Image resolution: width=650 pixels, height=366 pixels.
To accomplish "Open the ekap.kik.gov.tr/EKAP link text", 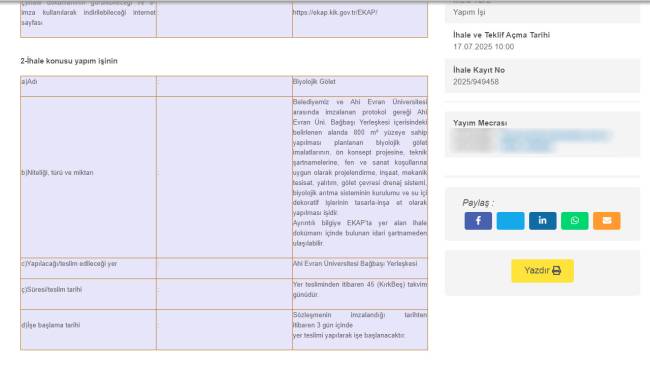I will coord(335,12).
